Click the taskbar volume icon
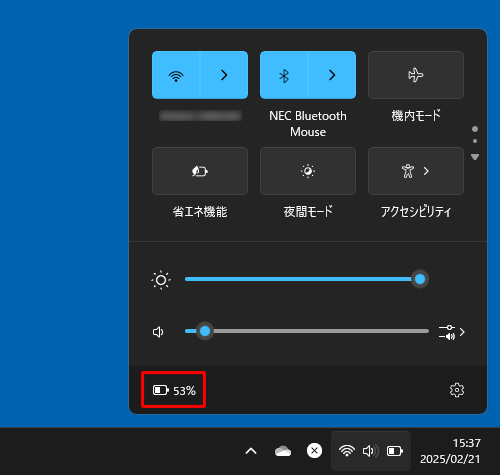This screenshot has height=475, width=500. tap(371, 451)
